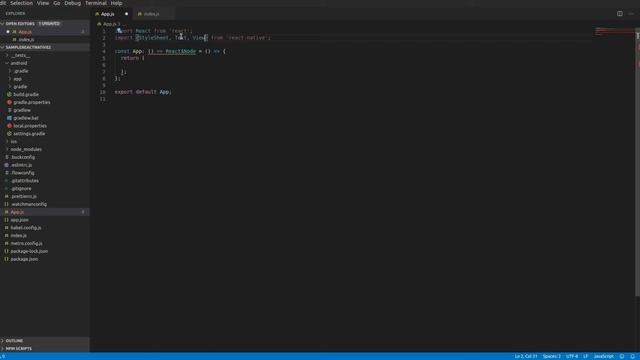Click the build.gradle file icon
Viewport: 640px width, 360px height.
point(9,94)
